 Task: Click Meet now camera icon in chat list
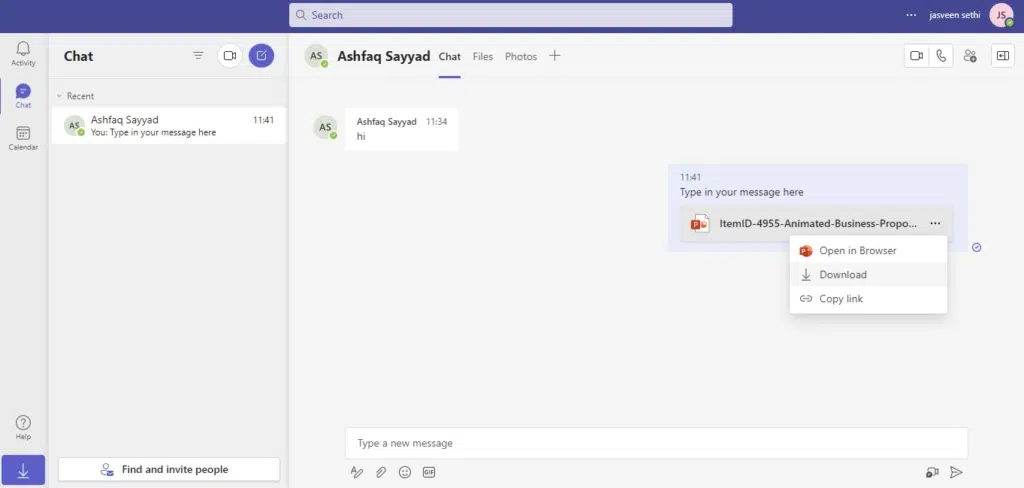tap(230, 56)
